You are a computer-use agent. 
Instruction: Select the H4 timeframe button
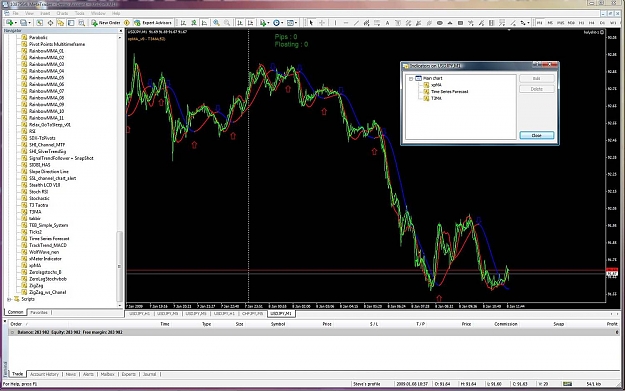tap(592, 23)
